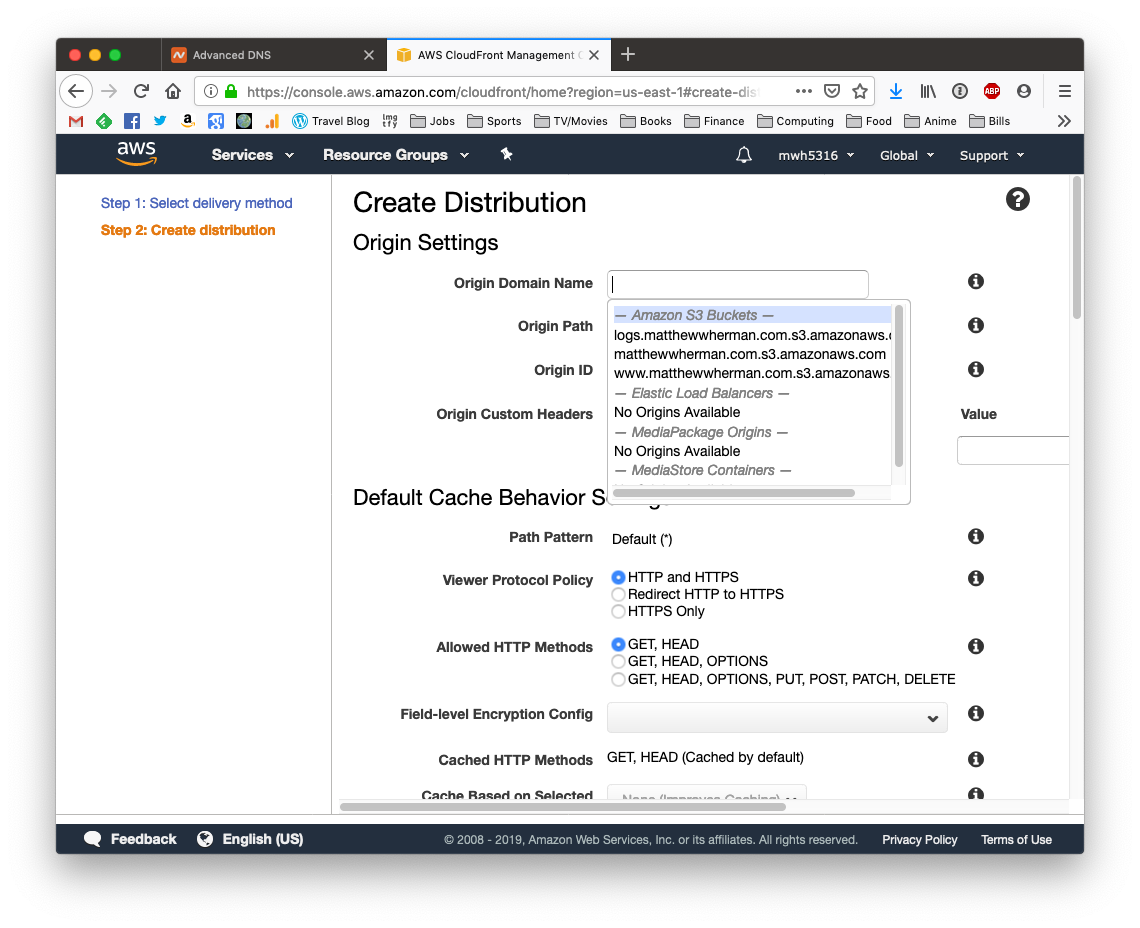The width and height of the screenshot is (1140, 928).
Task: Switch to AWS CloudFront Management tab
Action: 498,55
